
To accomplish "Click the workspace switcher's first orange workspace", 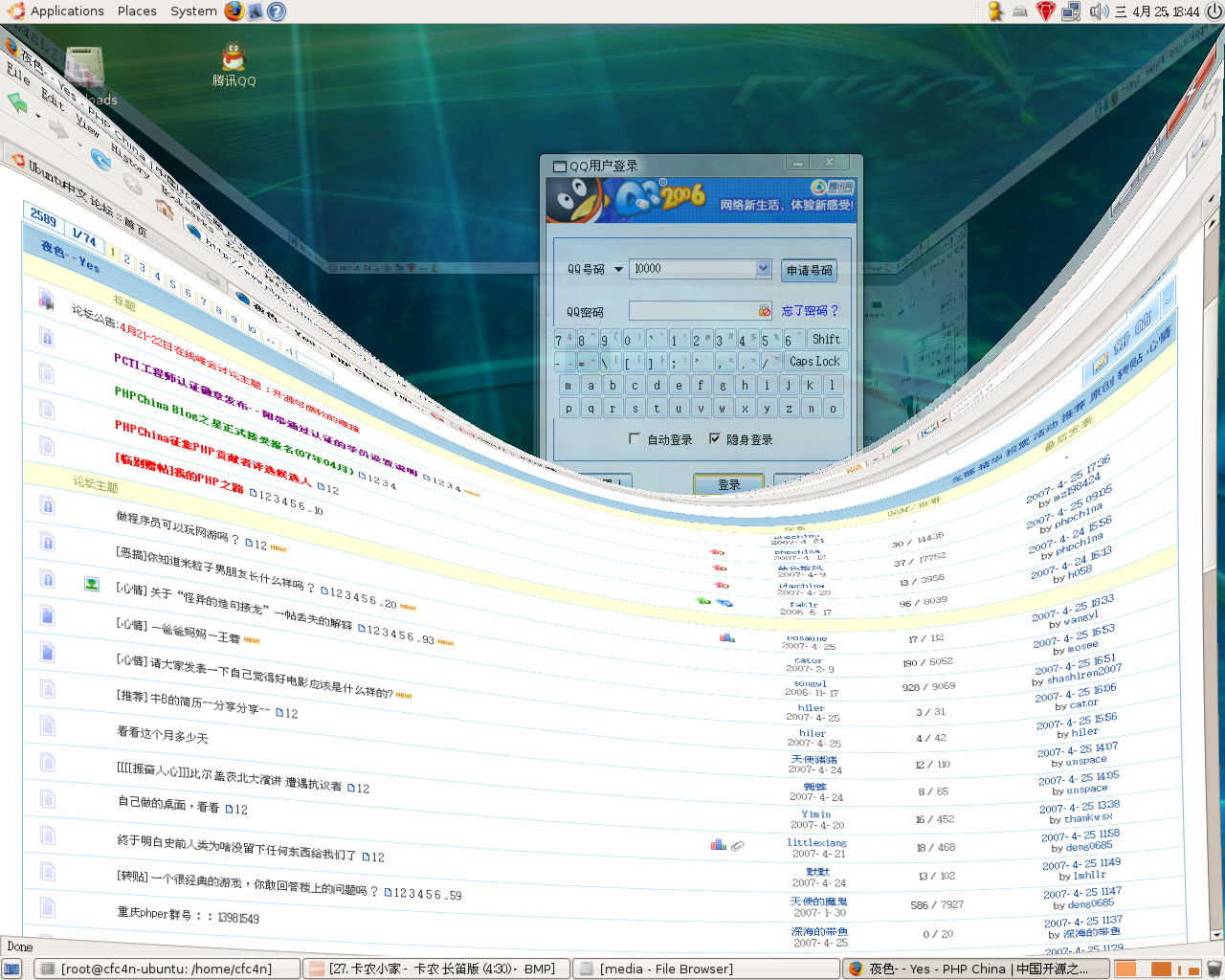I will (1127, 969).
